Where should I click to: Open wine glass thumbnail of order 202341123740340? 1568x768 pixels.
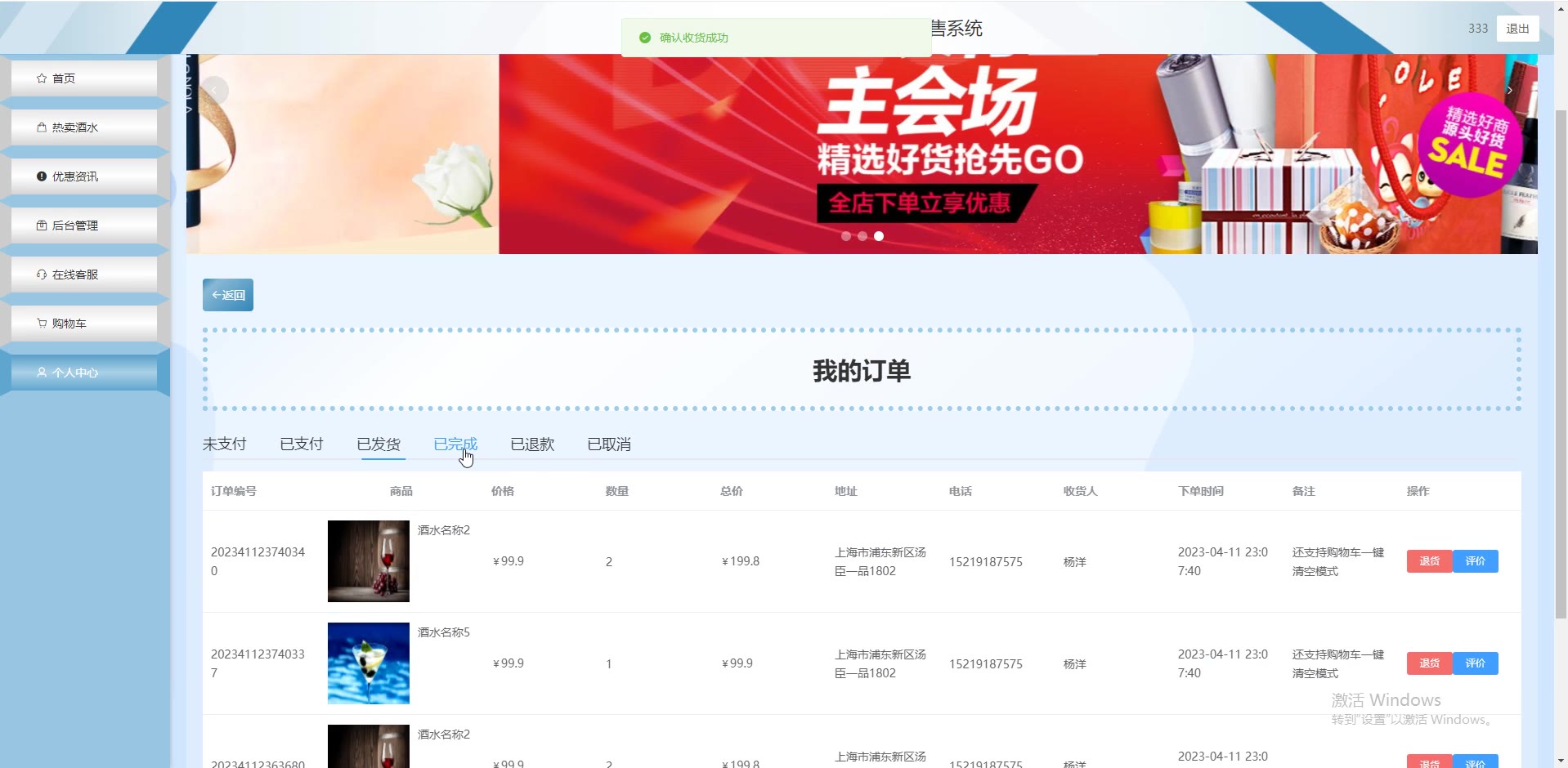coord(369,561)
